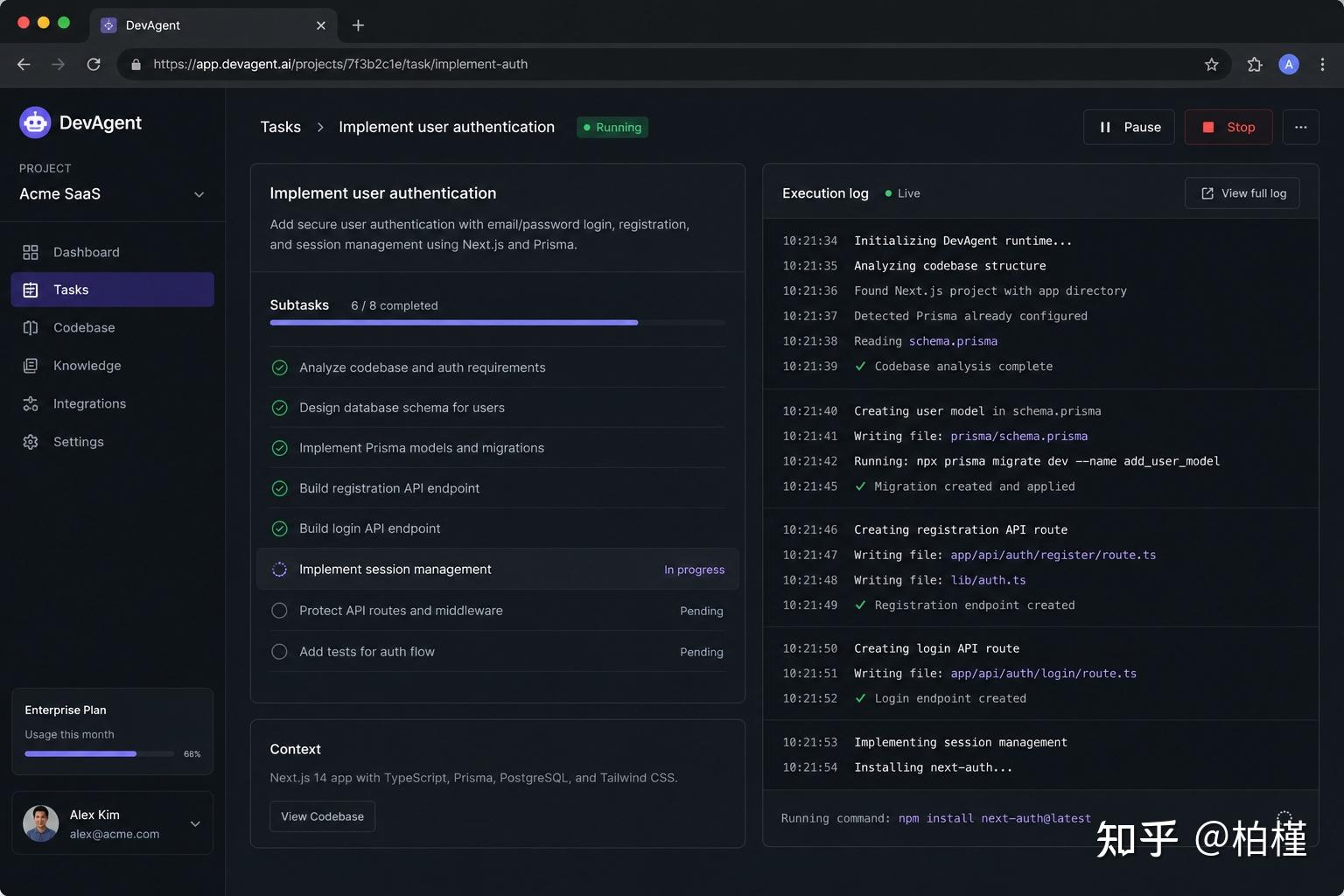Image resolution: width=1344 pixels, height=896 pixels.
Task: Click the site lock icon in address bar
Action: 136,64
